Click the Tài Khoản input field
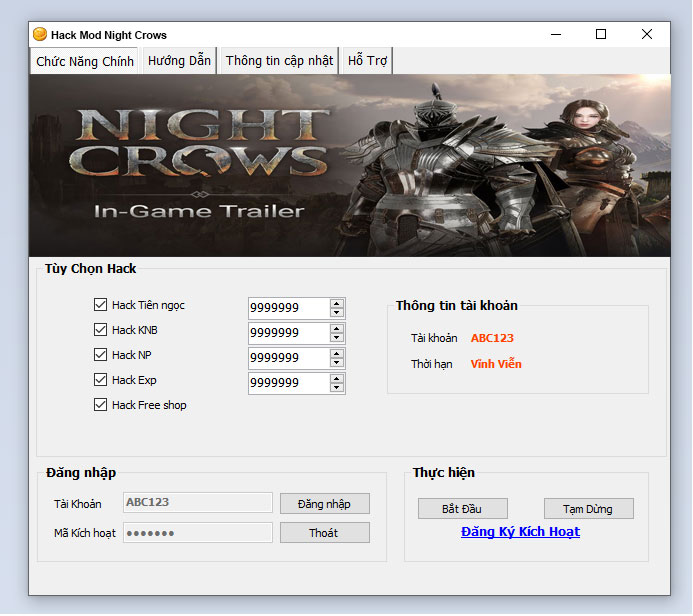Image resolution: width=693 pixels, height=616 pixels. pyautogui.click(x=198, y=502)
